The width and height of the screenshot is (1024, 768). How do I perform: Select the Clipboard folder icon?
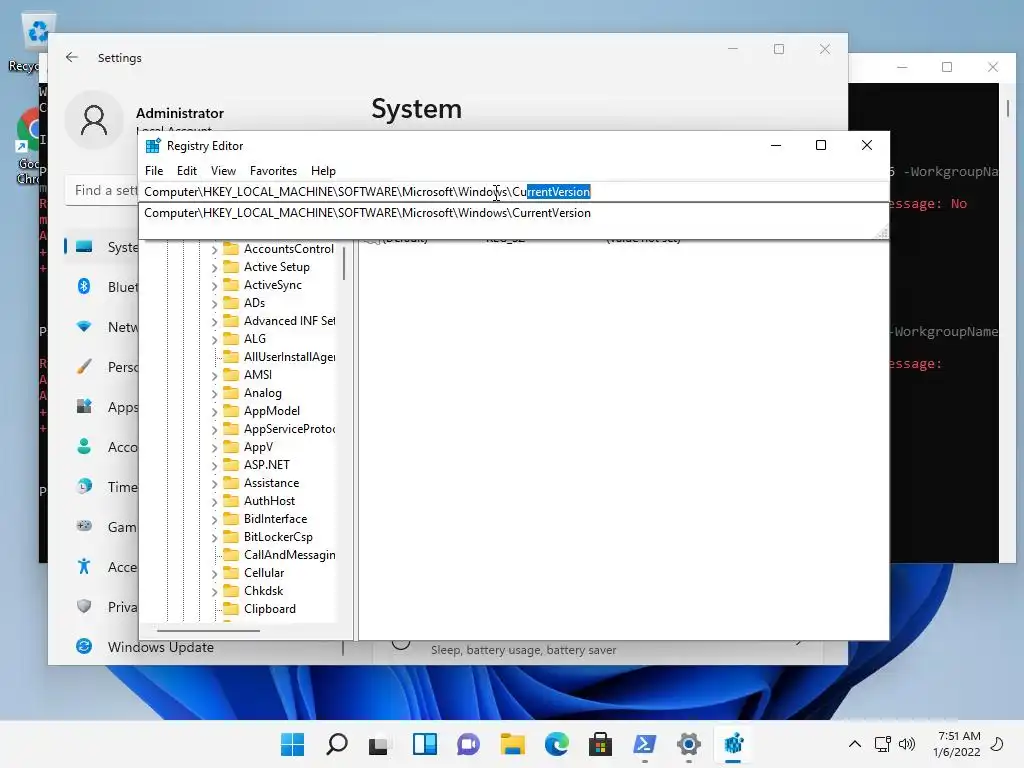pyautogui.click(x=231, y=609)
